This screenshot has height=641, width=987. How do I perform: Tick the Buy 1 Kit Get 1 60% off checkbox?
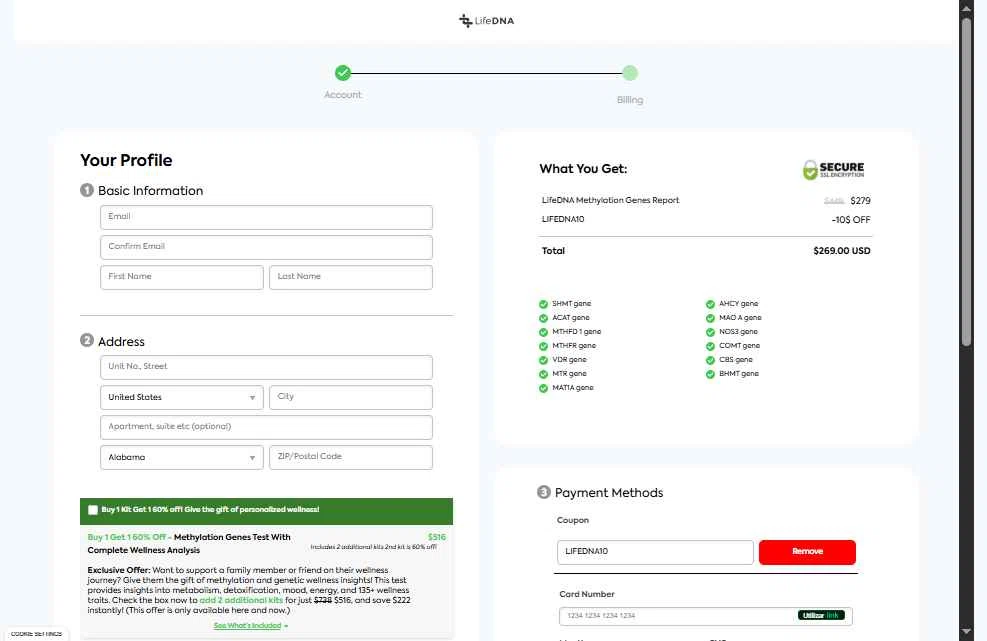pyautogui.click(x=93, y=510)
